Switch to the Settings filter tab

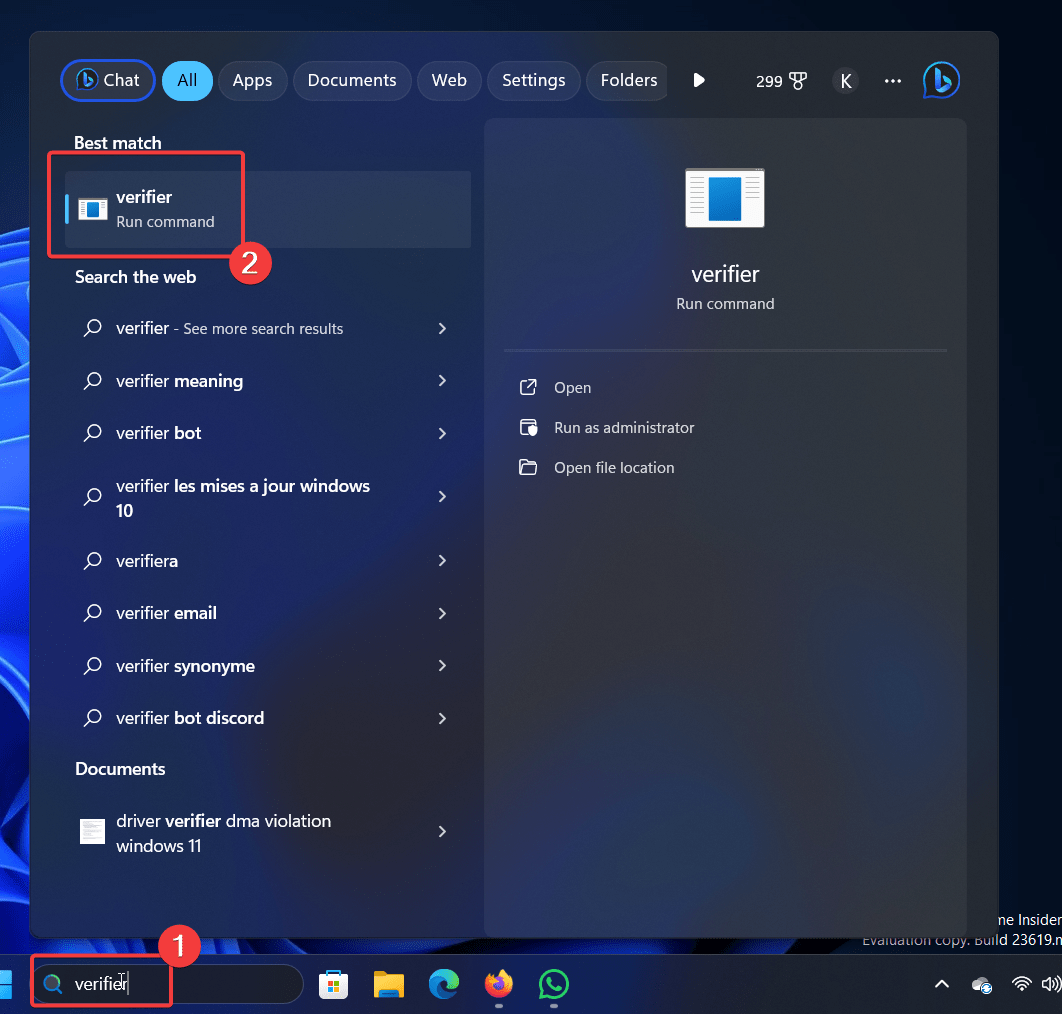point(533,81)
